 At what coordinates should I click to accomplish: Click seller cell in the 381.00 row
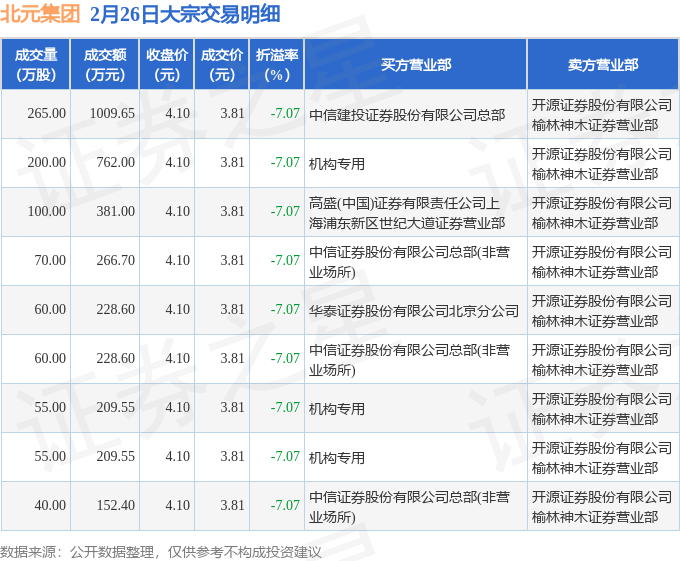tap(602, 213)
